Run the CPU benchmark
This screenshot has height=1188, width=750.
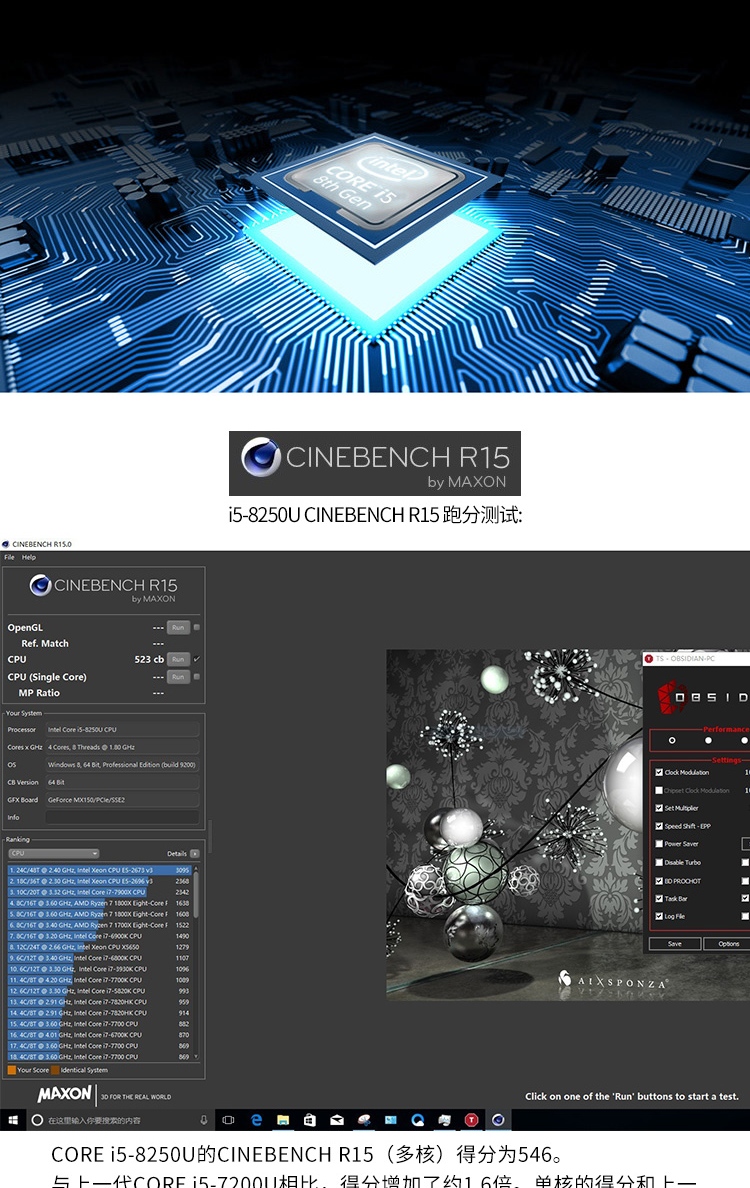pos(178,659)
